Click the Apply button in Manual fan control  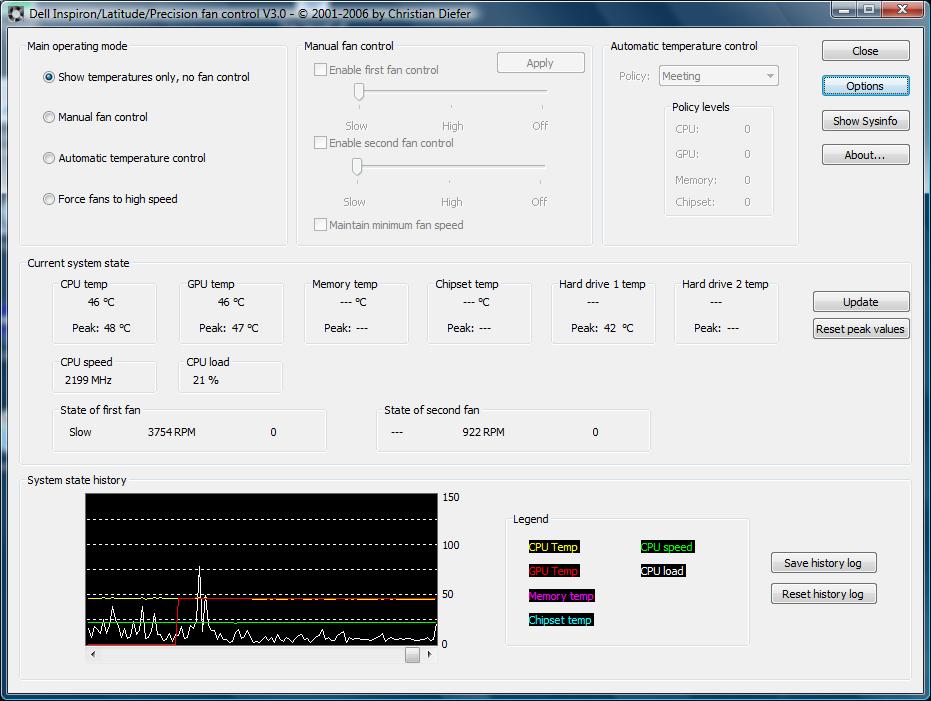click(540, 63)
